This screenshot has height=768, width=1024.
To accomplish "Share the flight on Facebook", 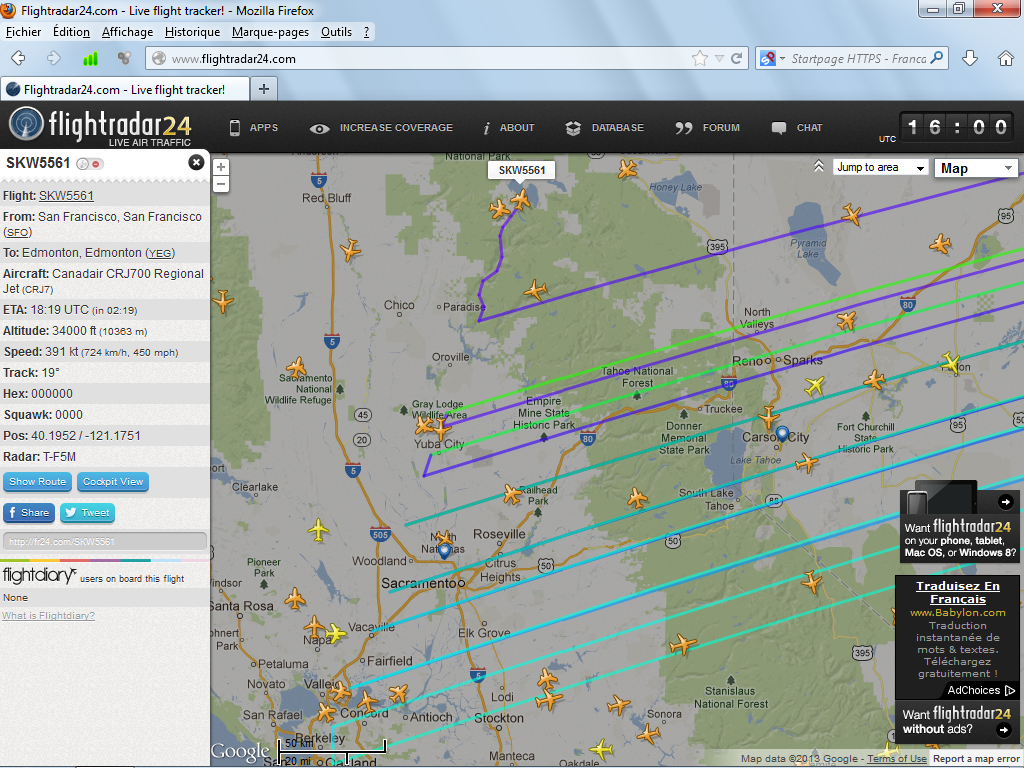I will [x=29, y=513].
